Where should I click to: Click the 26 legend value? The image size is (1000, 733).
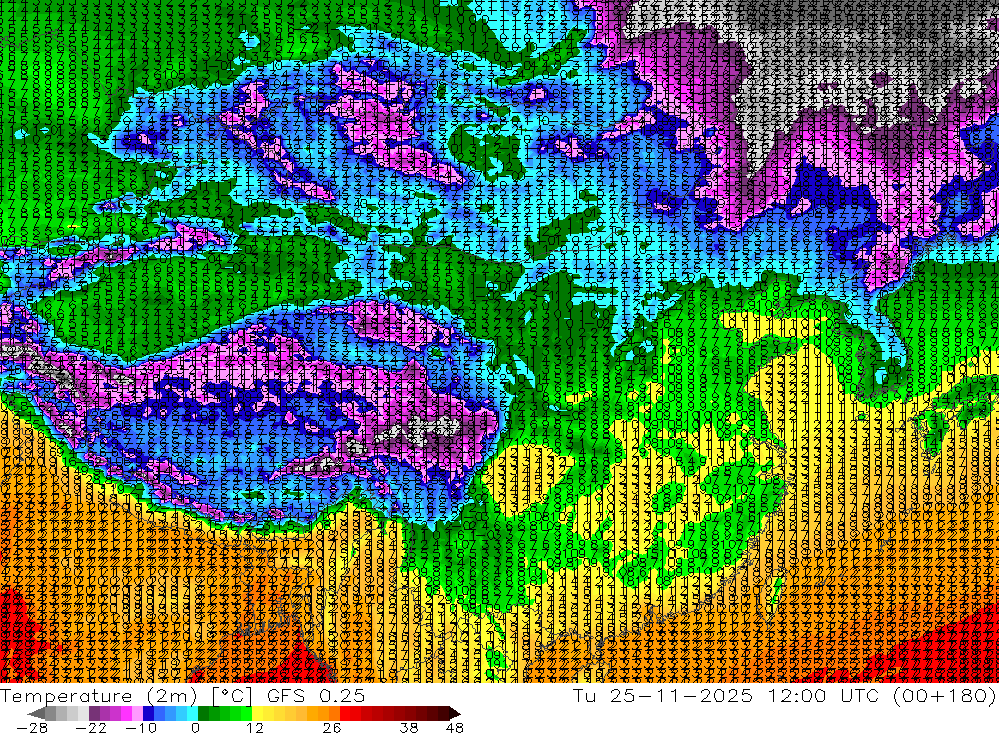(332, 728)
